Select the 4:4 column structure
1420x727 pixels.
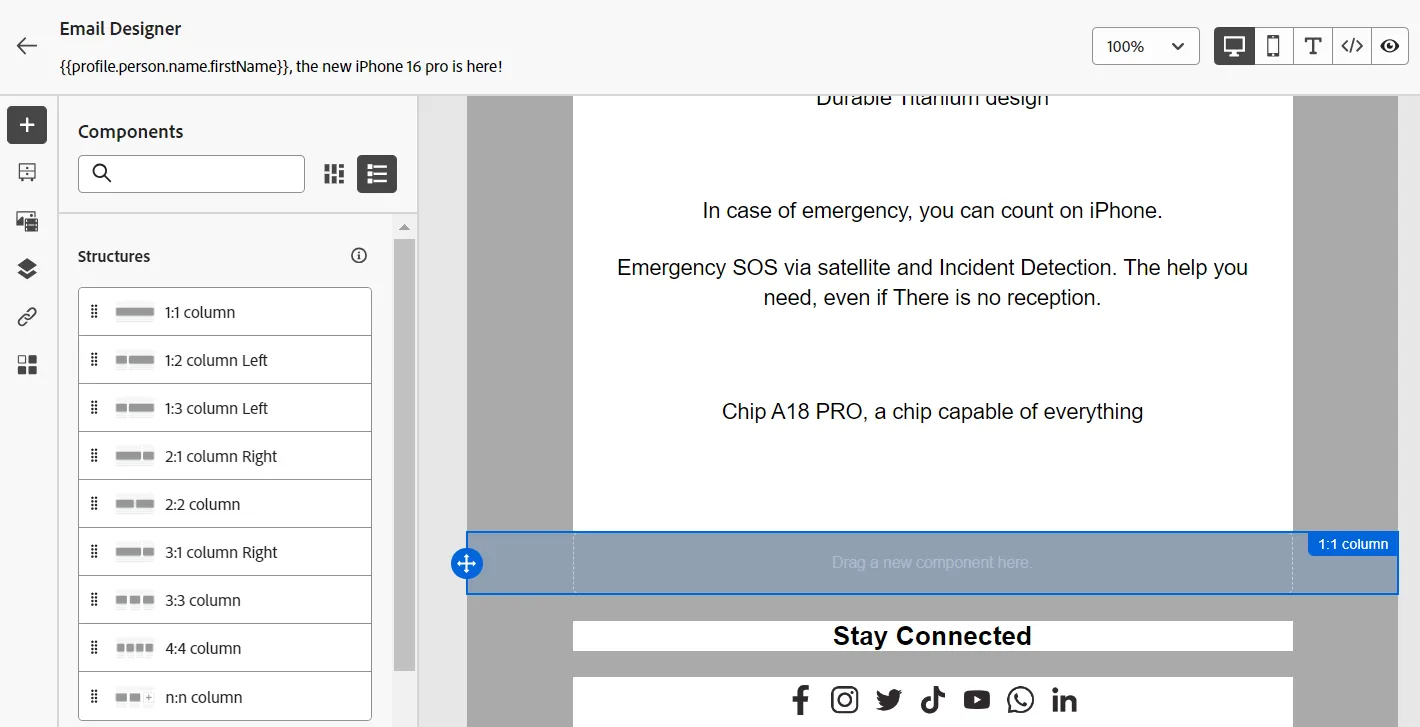[x=225, y=648]
